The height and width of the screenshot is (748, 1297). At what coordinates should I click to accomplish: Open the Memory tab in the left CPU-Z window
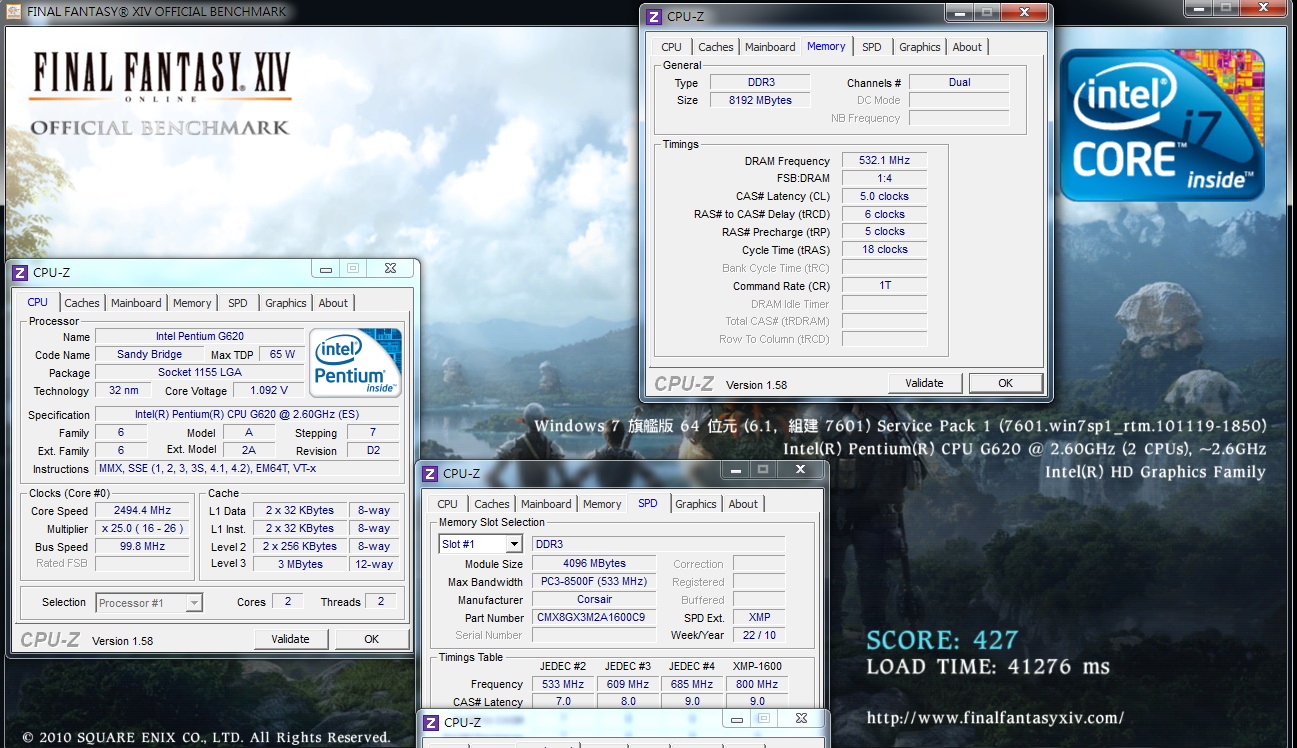click(x=192, y=303)
